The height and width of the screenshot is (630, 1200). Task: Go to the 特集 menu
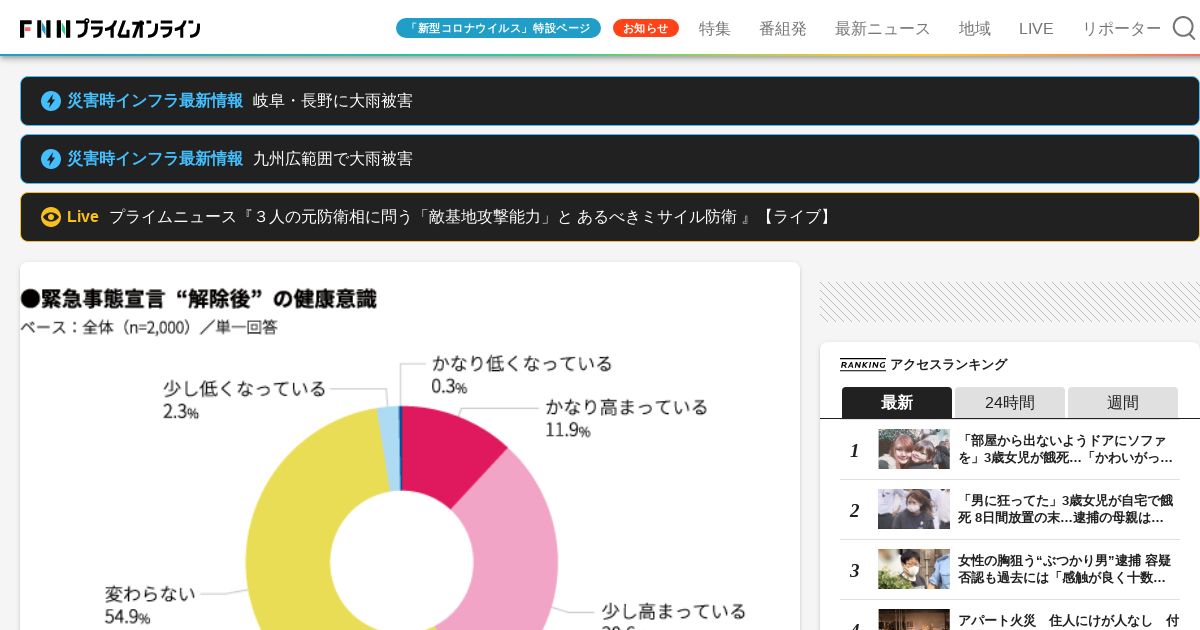pos(715,28)
